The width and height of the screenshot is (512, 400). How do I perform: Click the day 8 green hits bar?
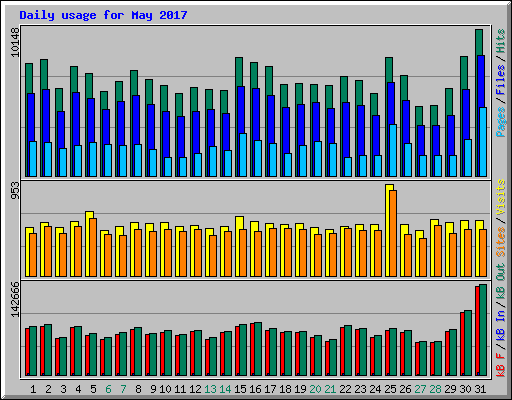tap(134, 83)
